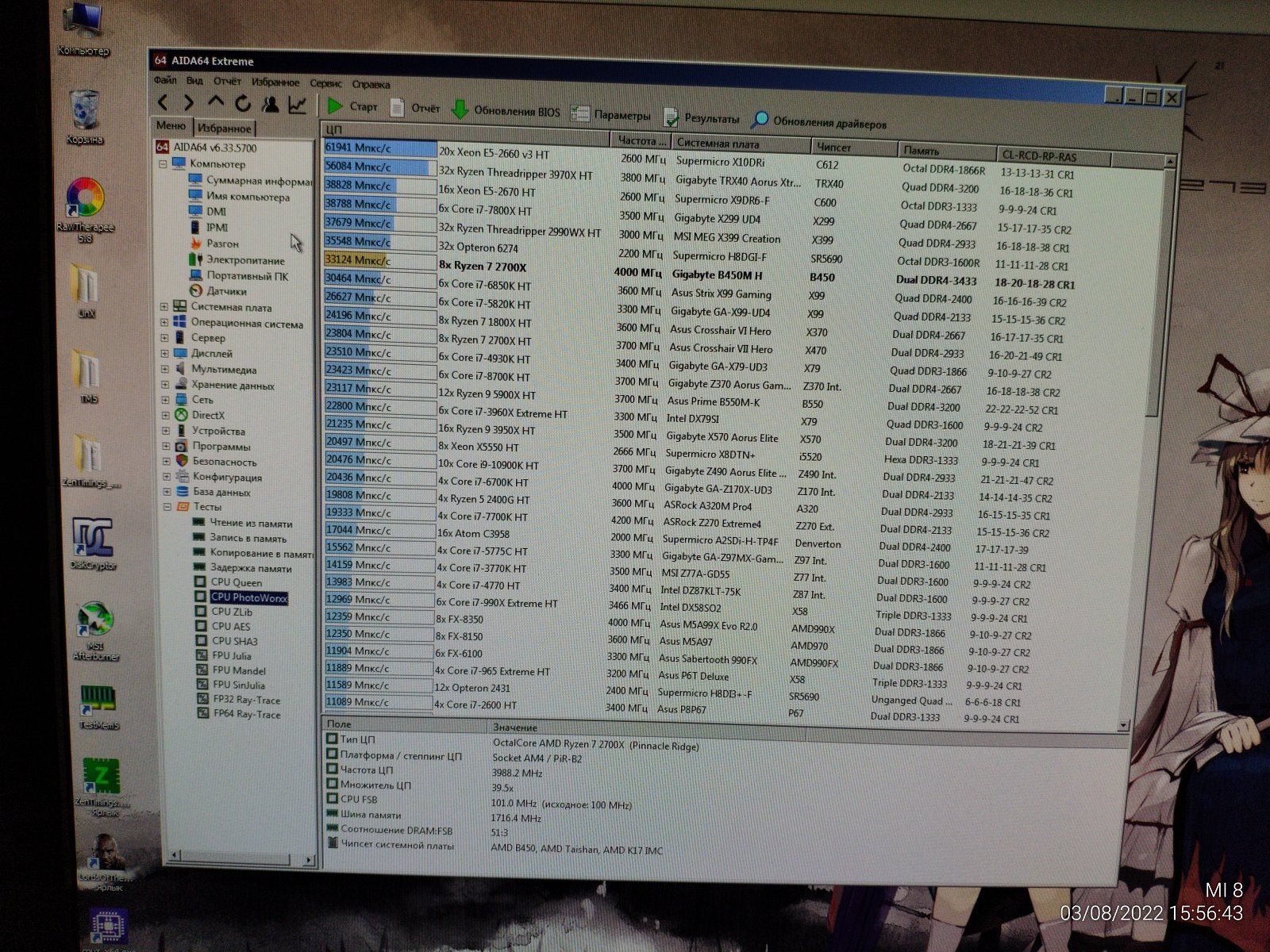This screenshot has height=952, width=1270.
Task: Expand the Мультимедиа tree node
Action: click(x=165, y=369)
